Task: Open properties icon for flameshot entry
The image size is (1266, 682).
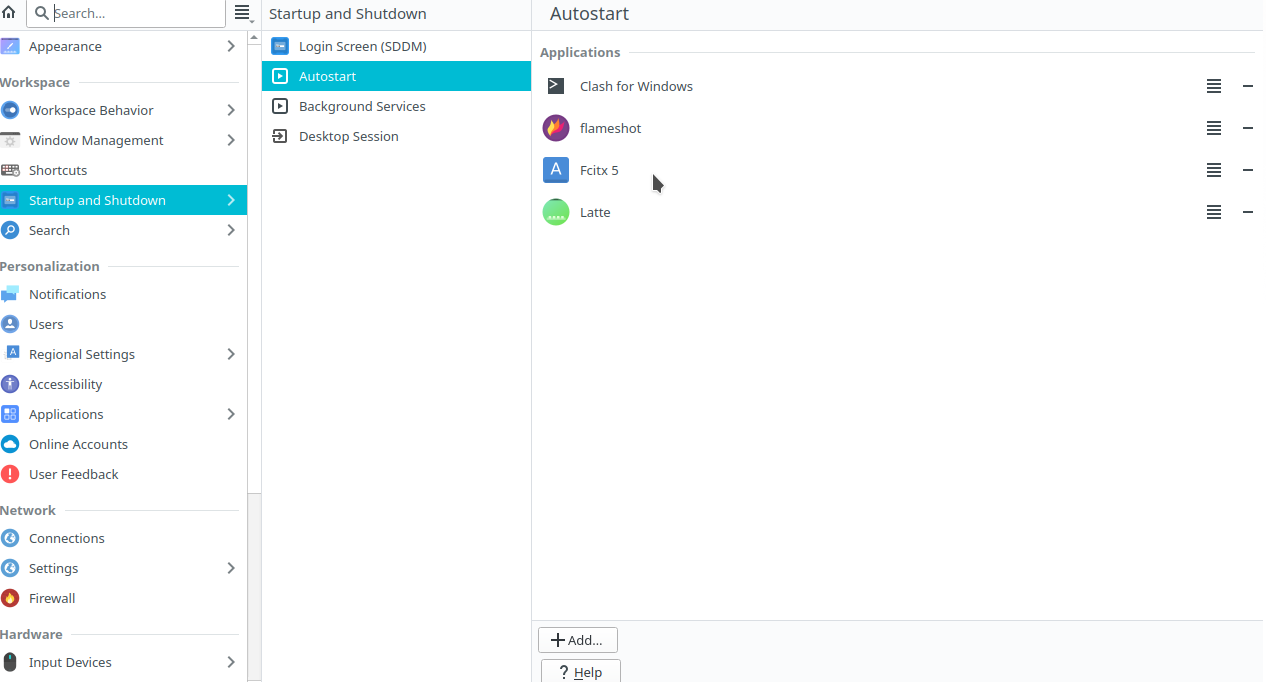Action: (x=1213, y=128)
